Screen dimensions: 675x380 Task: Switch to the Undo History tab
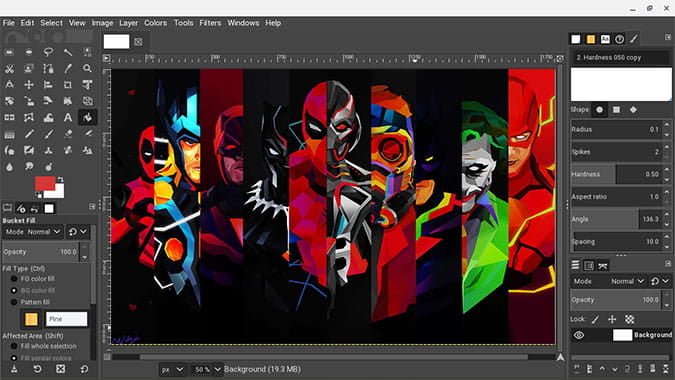pyautogui.click(x=35, y=209)
